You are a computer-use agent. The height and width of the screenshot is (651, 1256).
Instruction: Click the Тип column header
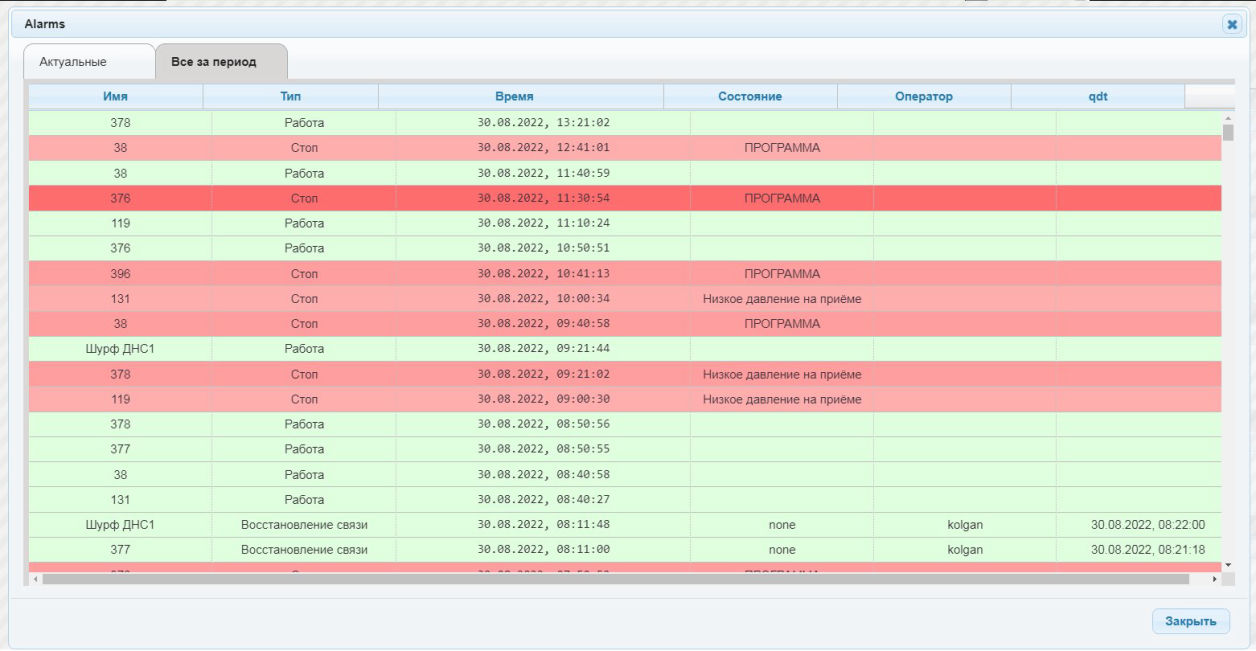(290, 97)
